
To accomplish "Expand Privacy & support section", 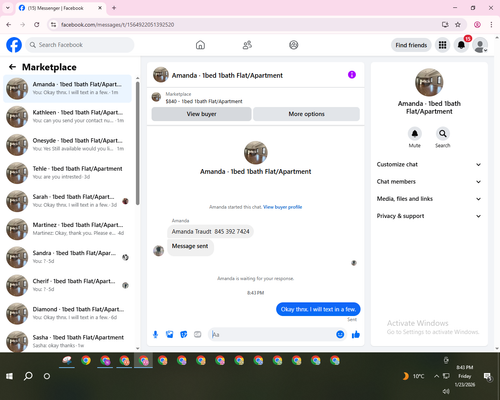I will click(429, 216).
